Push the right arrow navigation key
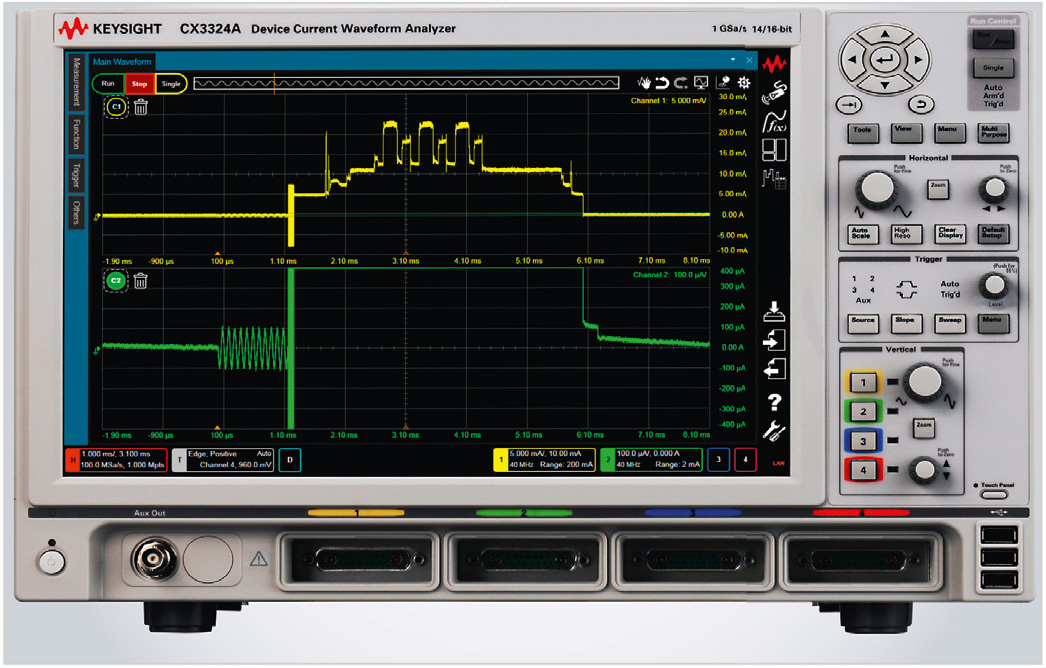Screen dimensions: 1046x668 pyautogui.click(x=918, y=59)
